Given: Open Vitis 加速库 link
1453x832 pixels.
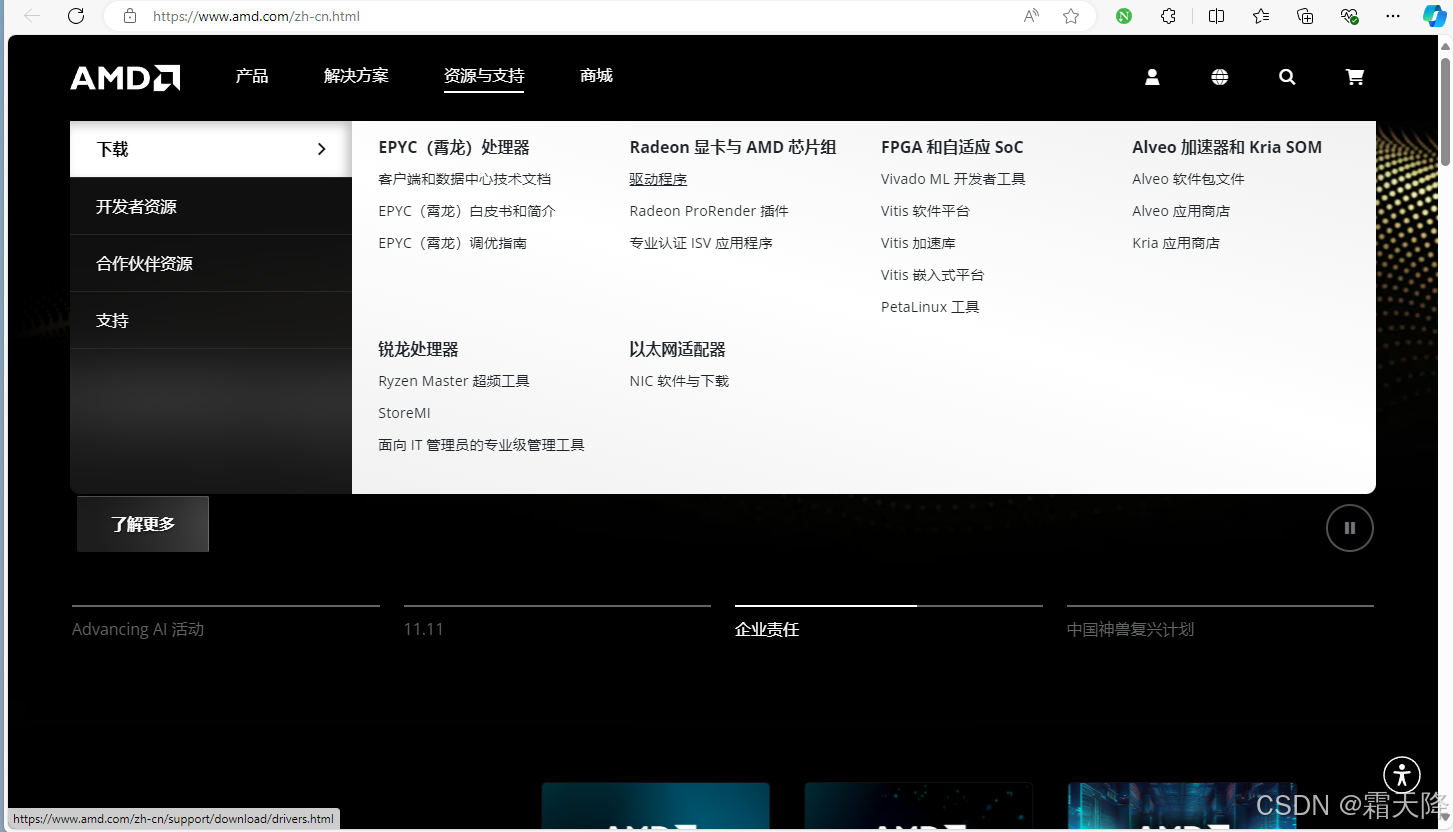Looking at the screenshot, I should (918, 243).
